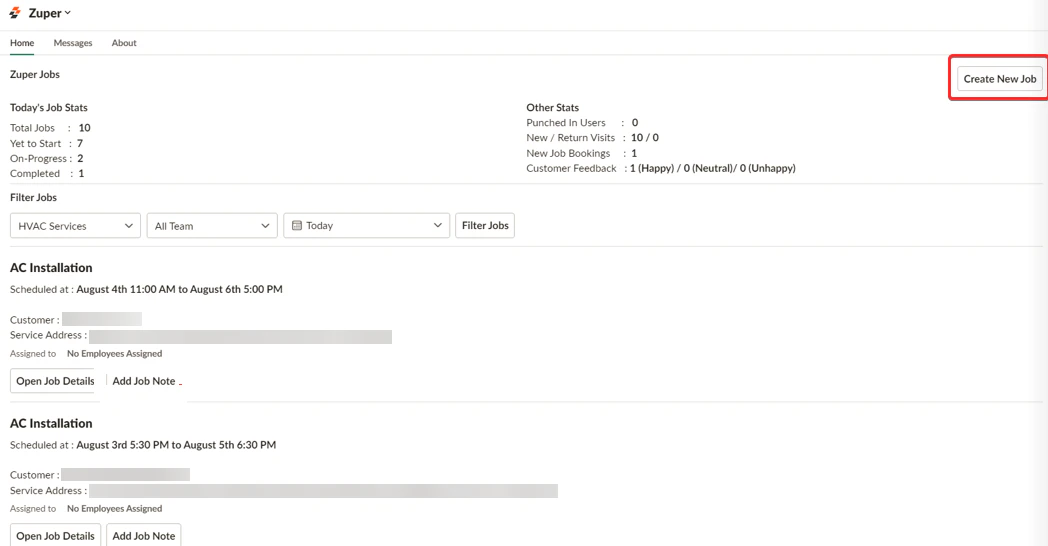The height and width of the screenshot is (546, 1048).
Task: Select No Employees Assigned under August 4th job
Action: (114, 354)
